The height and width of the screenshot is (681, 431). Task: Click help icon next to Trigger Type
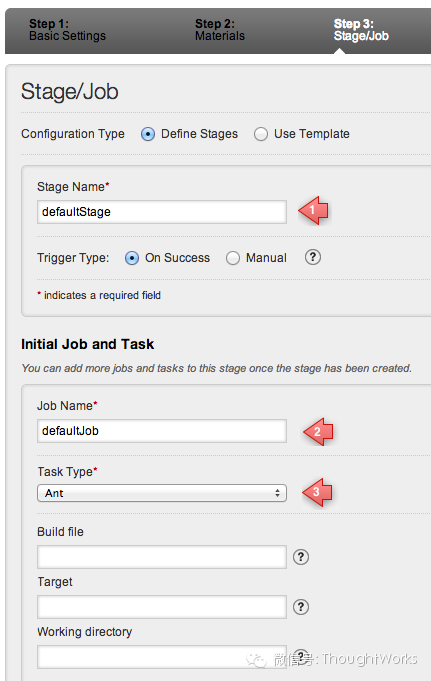tap(312, 257)
